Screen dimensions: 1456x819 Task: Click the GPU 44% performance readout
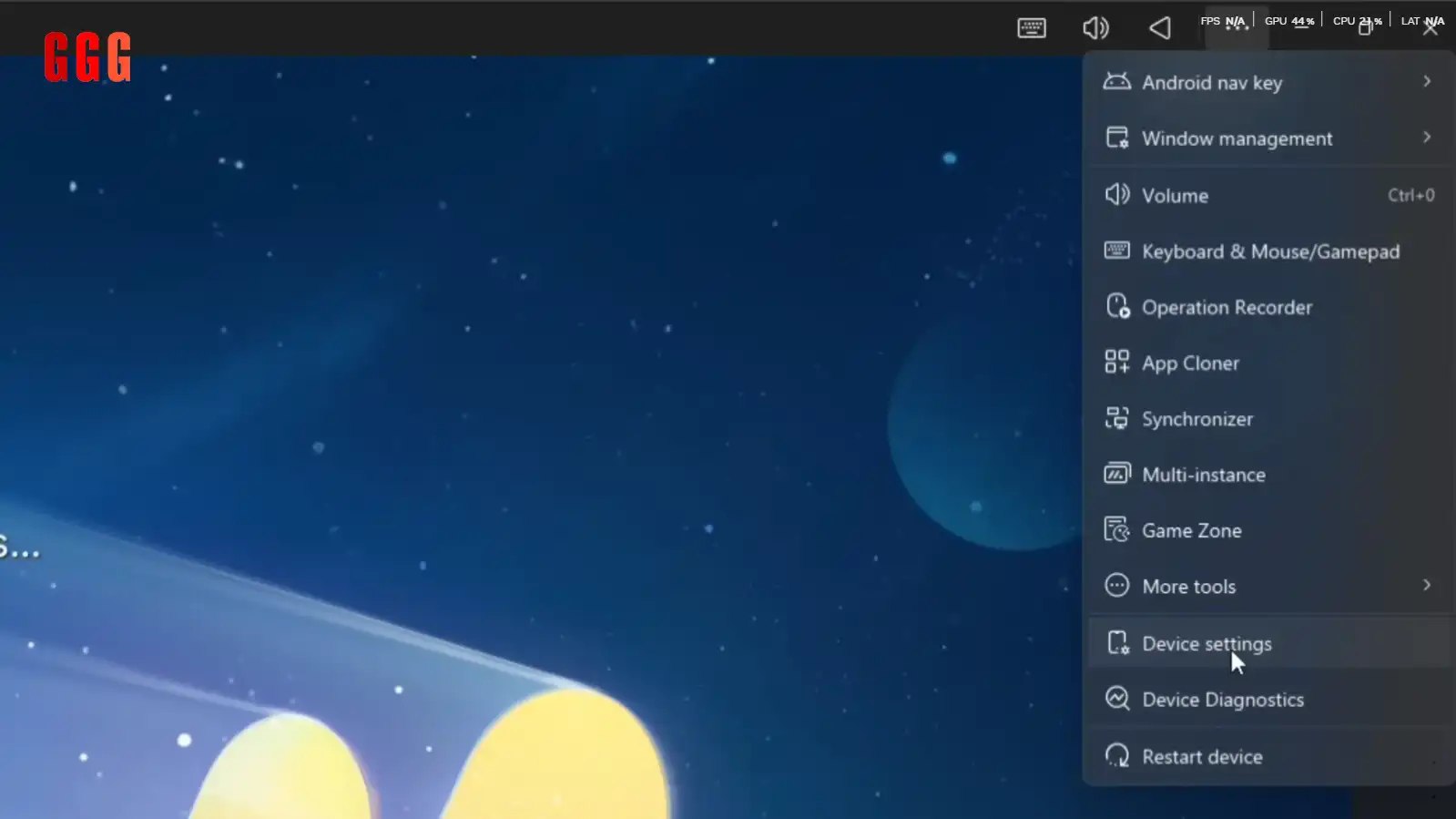coord(1288,21)
